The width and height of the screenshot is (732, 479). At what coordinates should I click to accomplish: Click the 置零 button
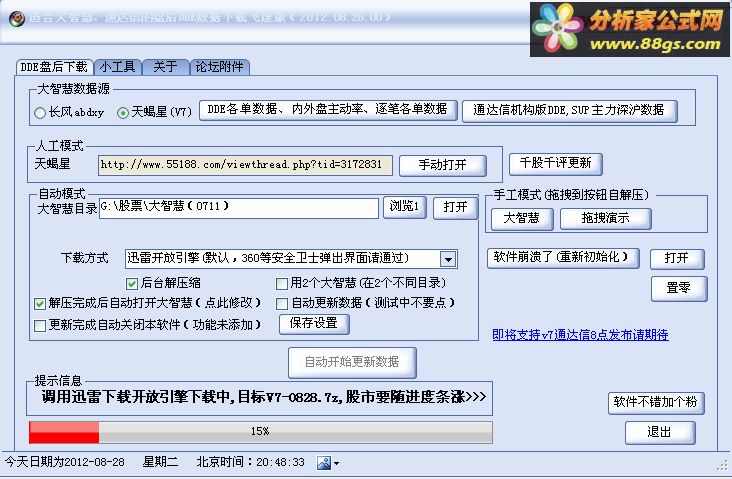pos(678,289)
